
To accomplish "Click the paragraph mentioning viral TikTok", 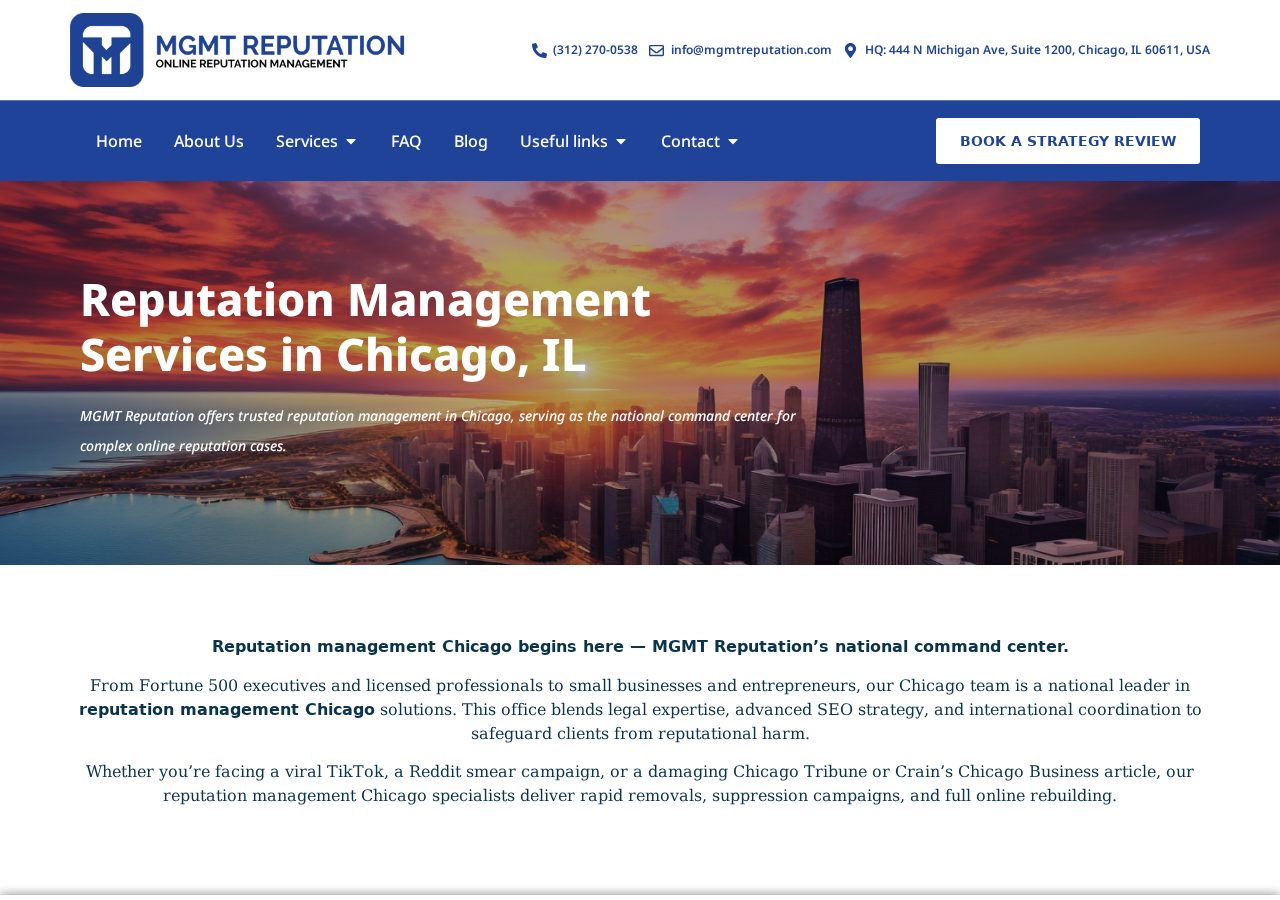I will (640, 784).
